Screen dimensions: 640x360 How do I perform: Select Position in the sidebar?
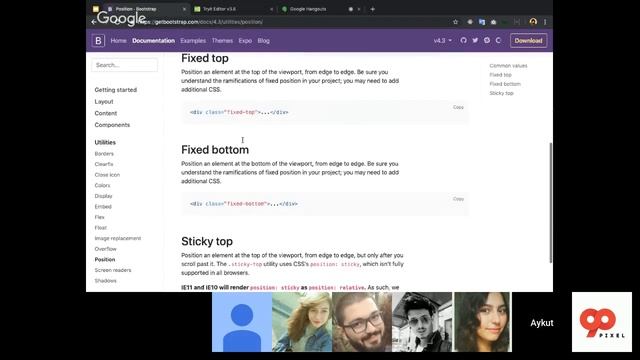coord(105,260)
